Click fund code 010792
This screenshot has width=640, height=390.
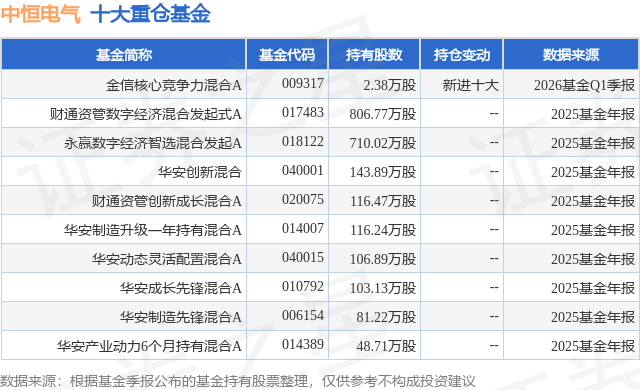point(303,286)
